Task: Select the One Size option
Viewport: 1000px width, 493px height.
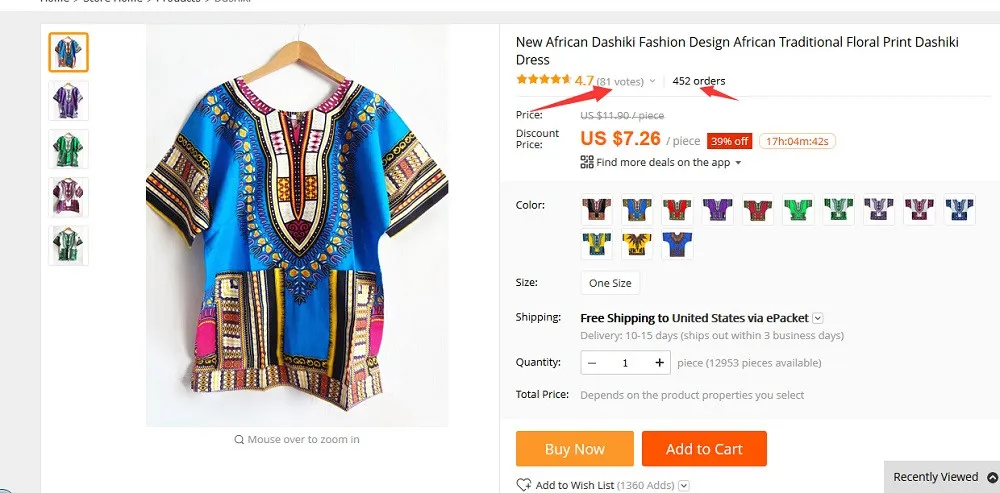Action: 610,283
